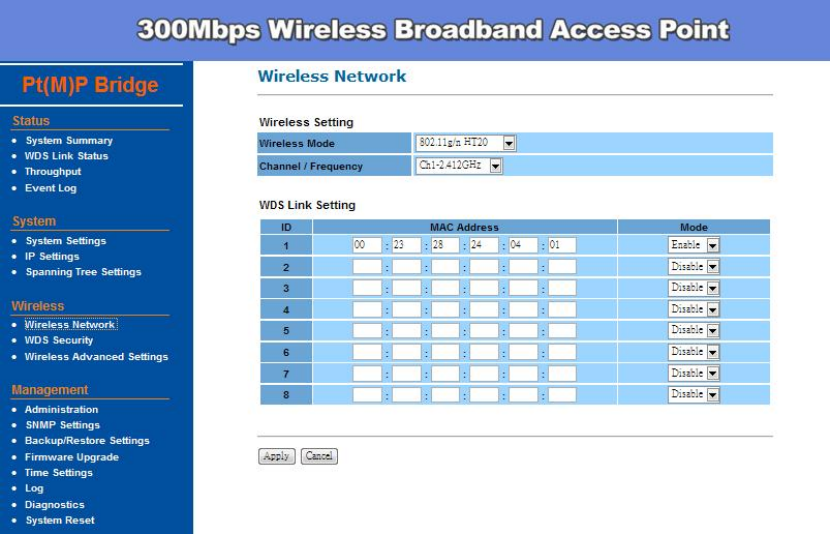Open the Channel / Frequency dropdown
The image size is (830, 534).
[459, 166]
